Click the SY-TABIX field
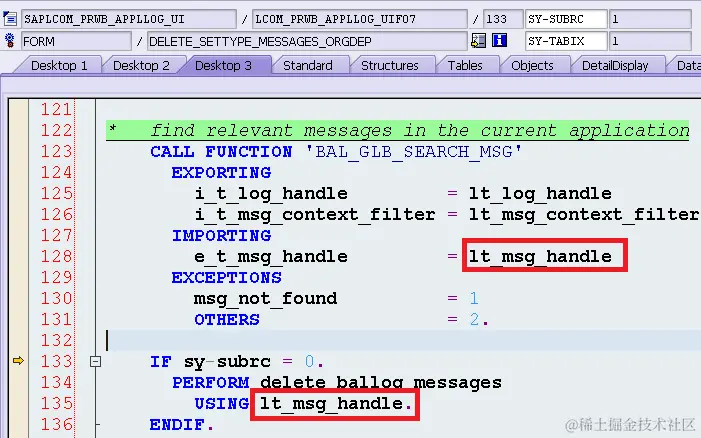 click(x=566, y=42)
